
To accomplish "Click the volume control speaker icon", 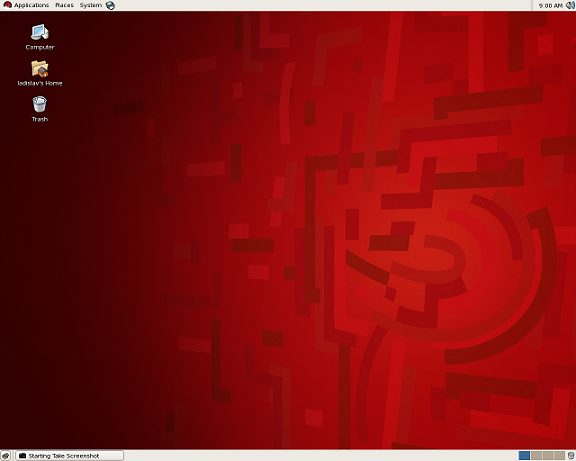I will 570,5.
